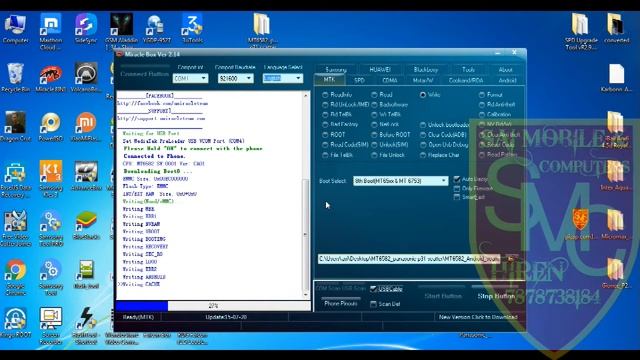Click the 'Connected to Phone.' log line
Image resolution: width=640 pixels, height=360 pixels.
pos(155,156)
